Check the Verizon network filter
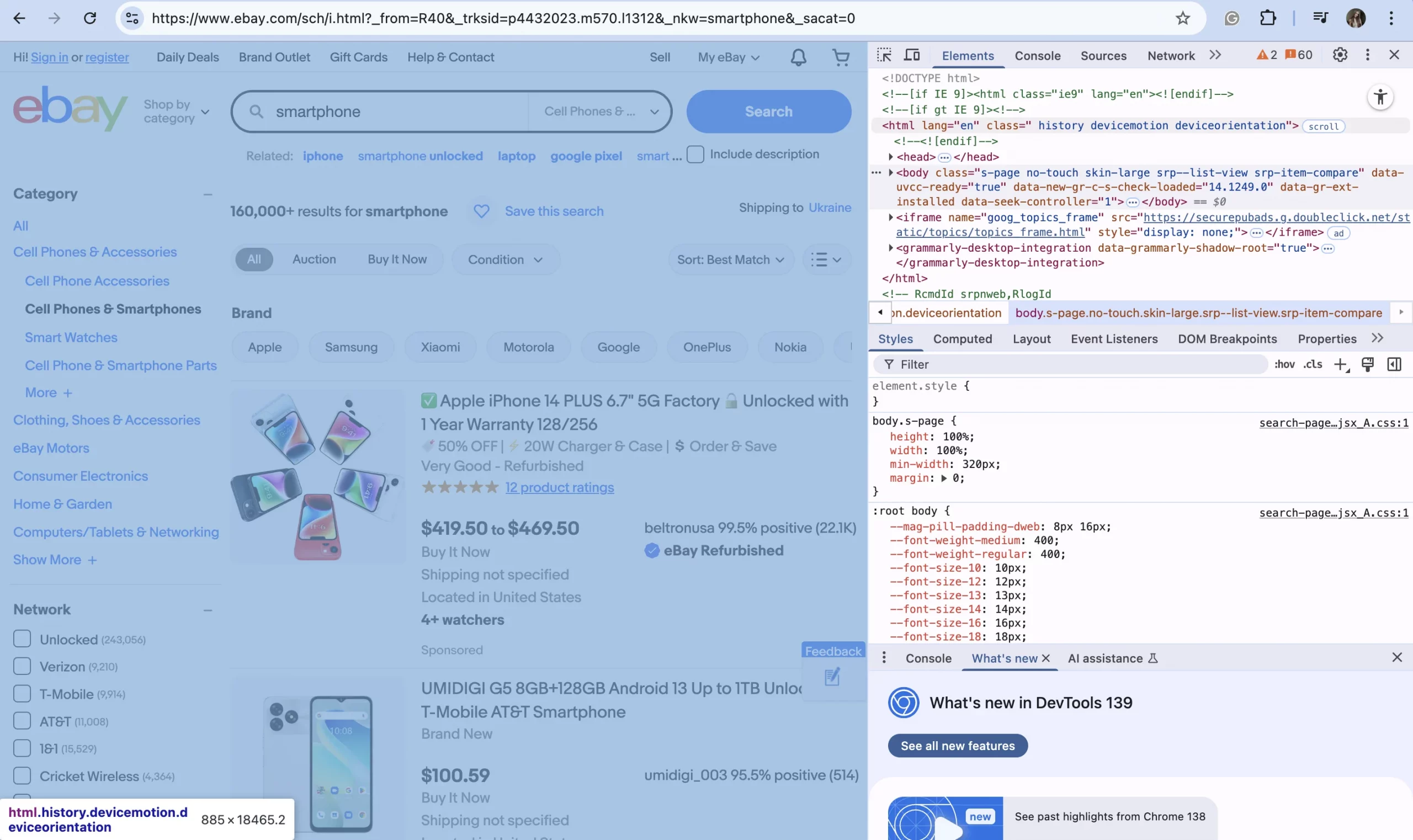This screenshot has width=1413, height=840. 22,666
